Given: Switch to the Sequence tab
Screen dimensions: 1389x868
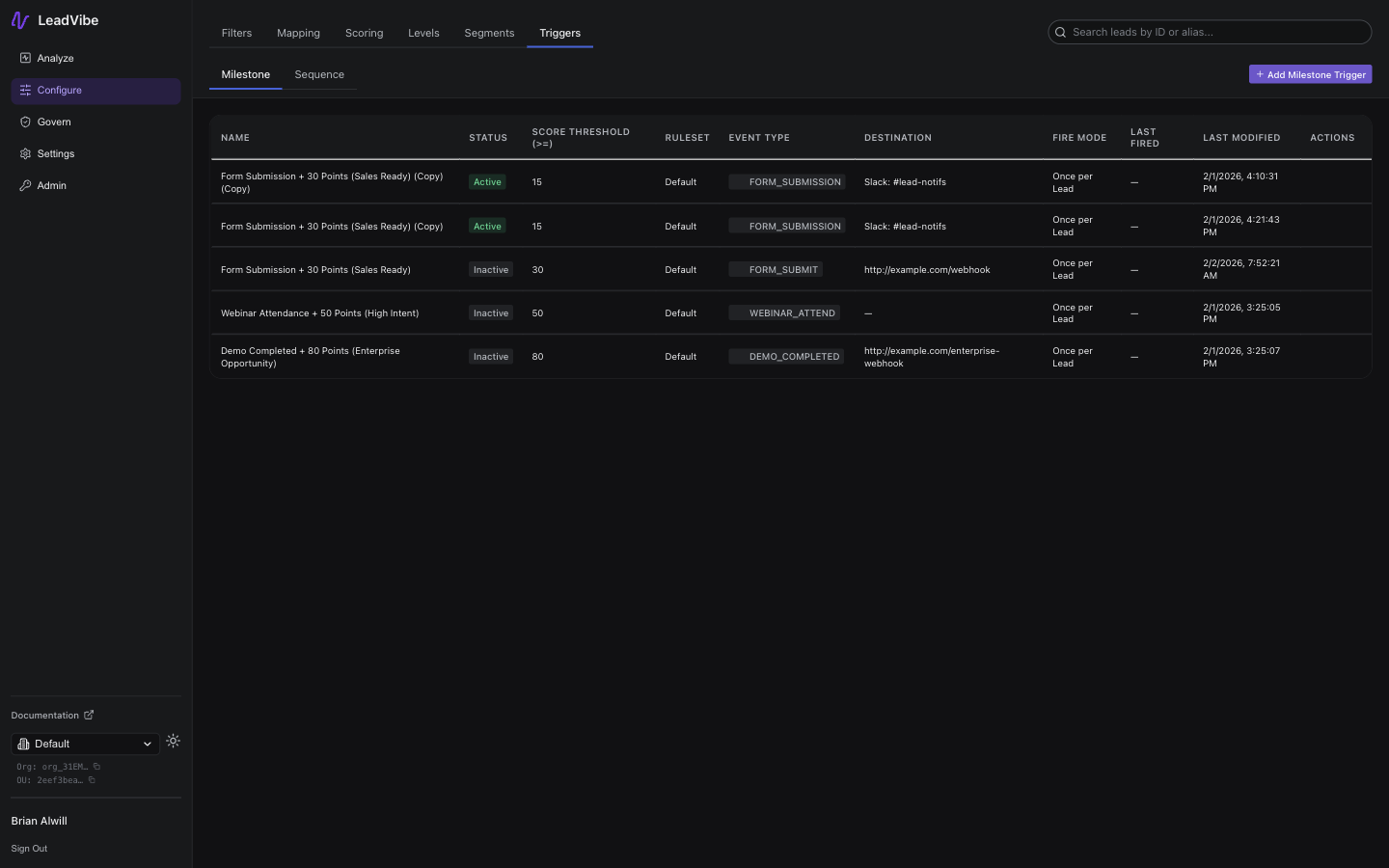Looking at the screenshot, I should (319, 74).
